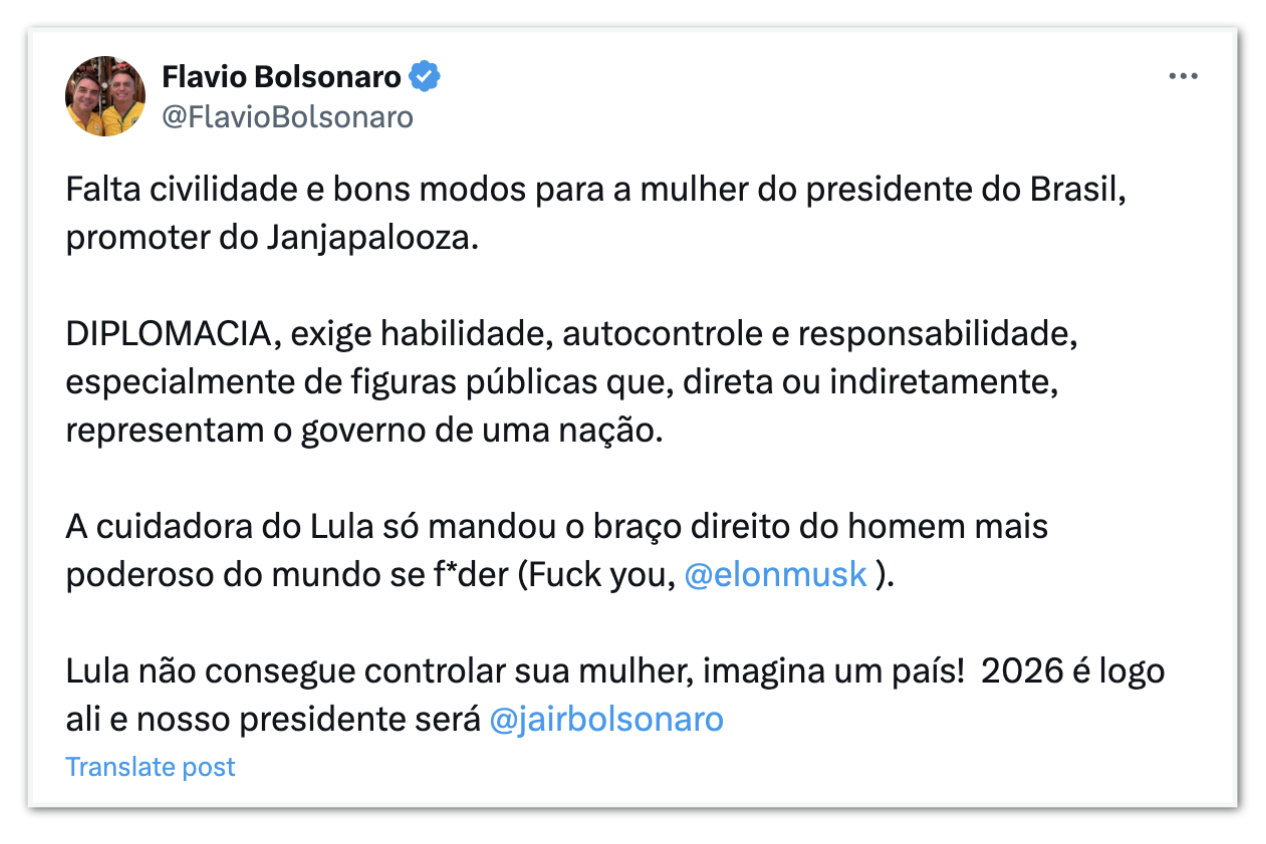The height and width of the screenshot is (844, 1266).
Task: Click the display name Flavio Bolsonaro
Action: (281, 76)
